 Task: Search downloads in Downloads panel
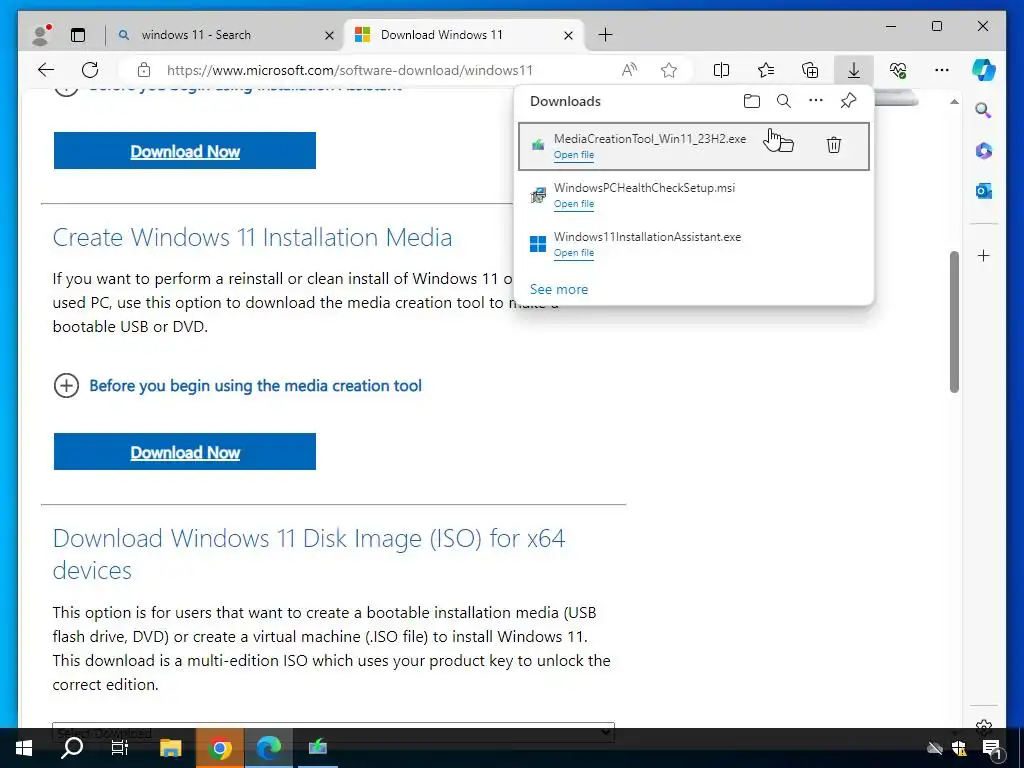(x=784, y=101)
